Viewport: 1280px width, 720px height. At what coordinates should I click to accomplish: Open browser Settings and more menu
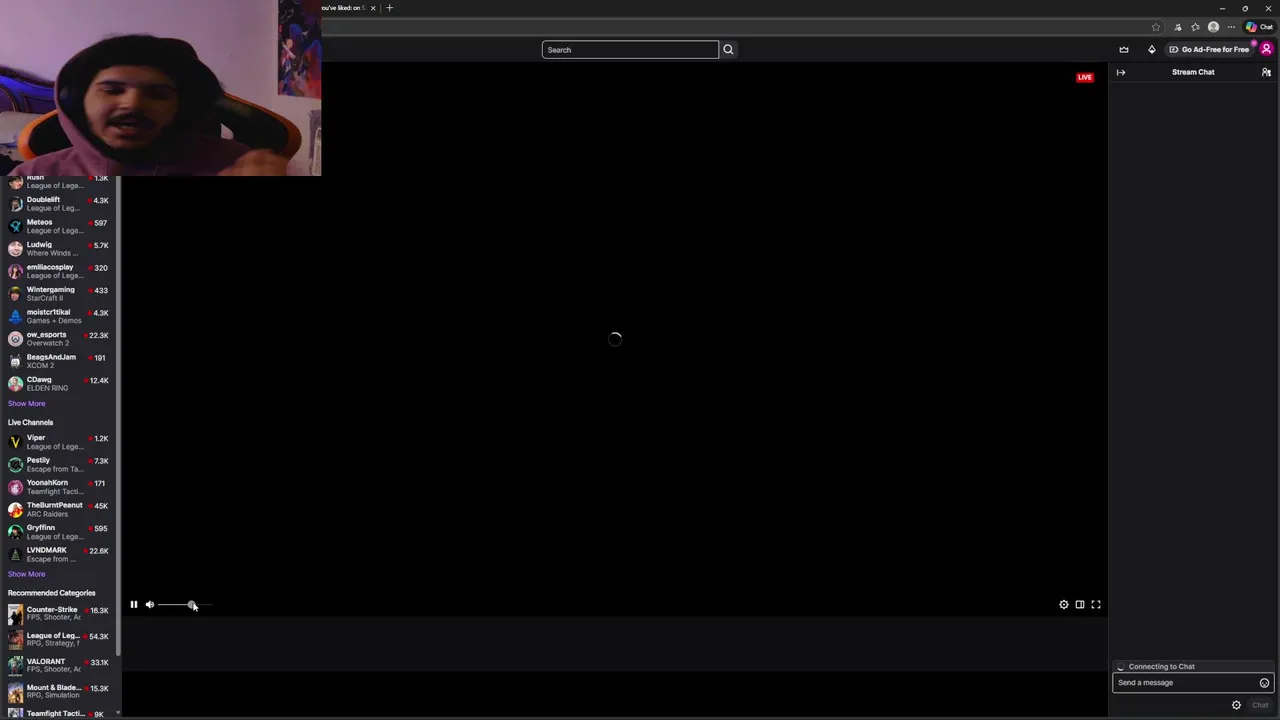pos(1231,27)
